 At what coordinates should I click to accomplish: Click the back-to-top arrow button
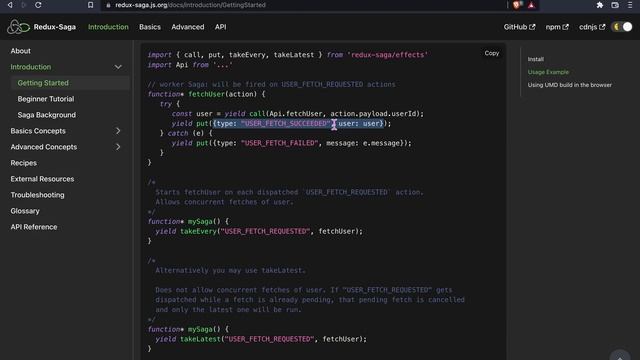(x=620, y=356)
